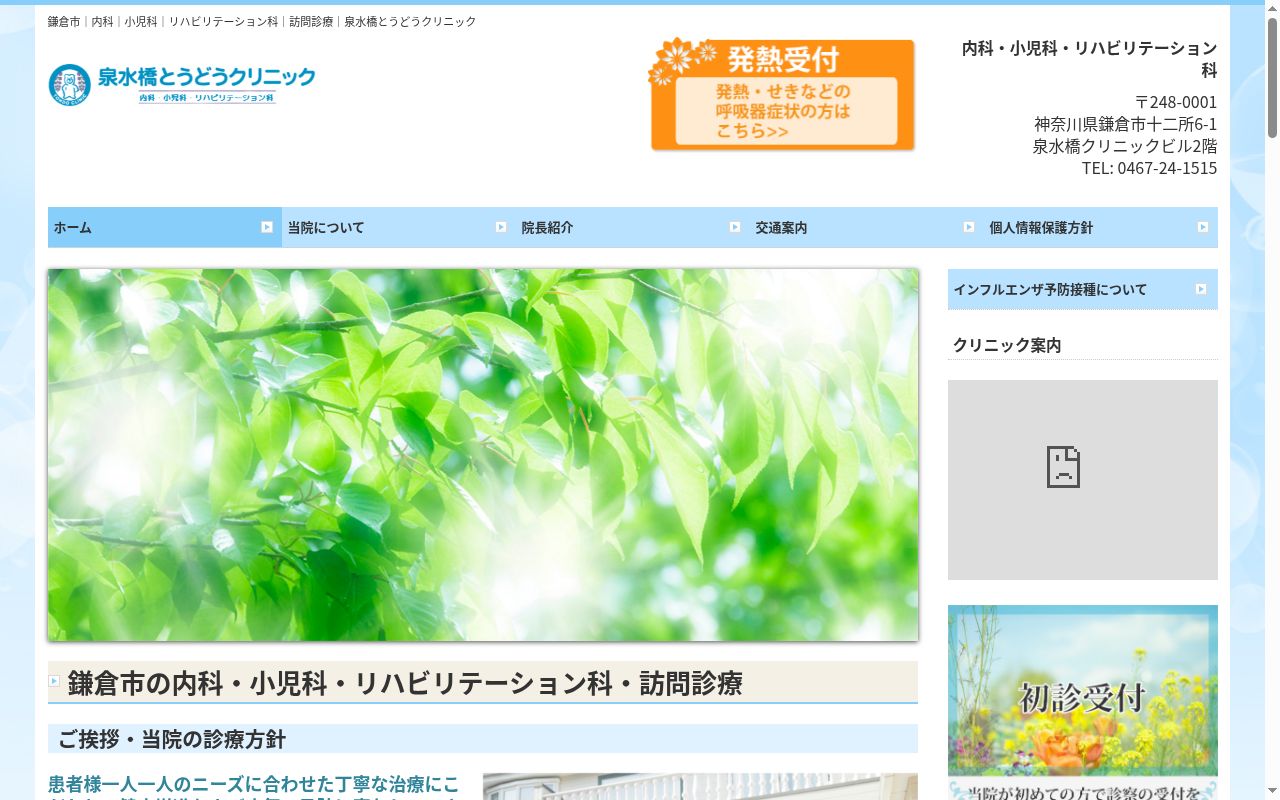This screenshot has height=800, width=1280.
Task: Click the arrow icon beside ホーム
Action: point(267,227)
